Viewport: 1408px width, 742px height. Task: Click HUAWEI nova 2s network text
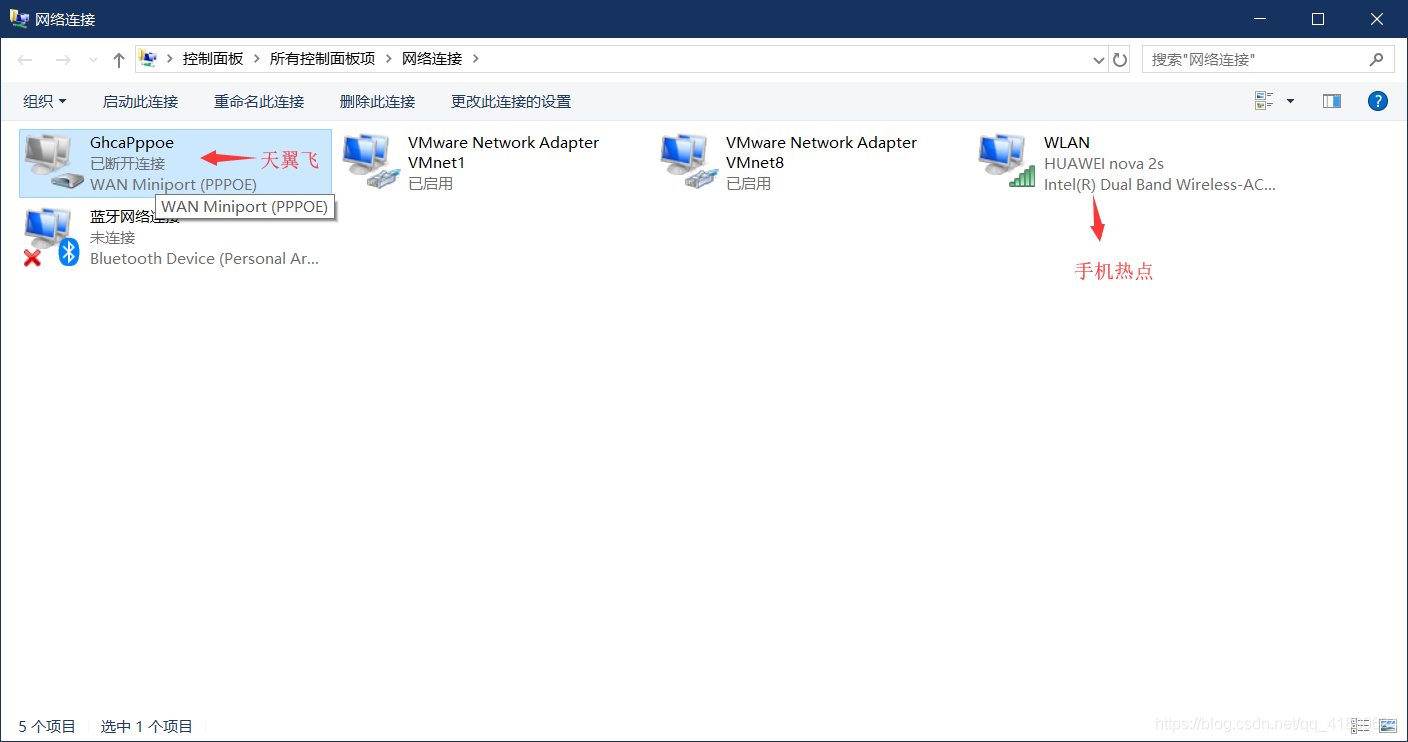point(1104,163)
